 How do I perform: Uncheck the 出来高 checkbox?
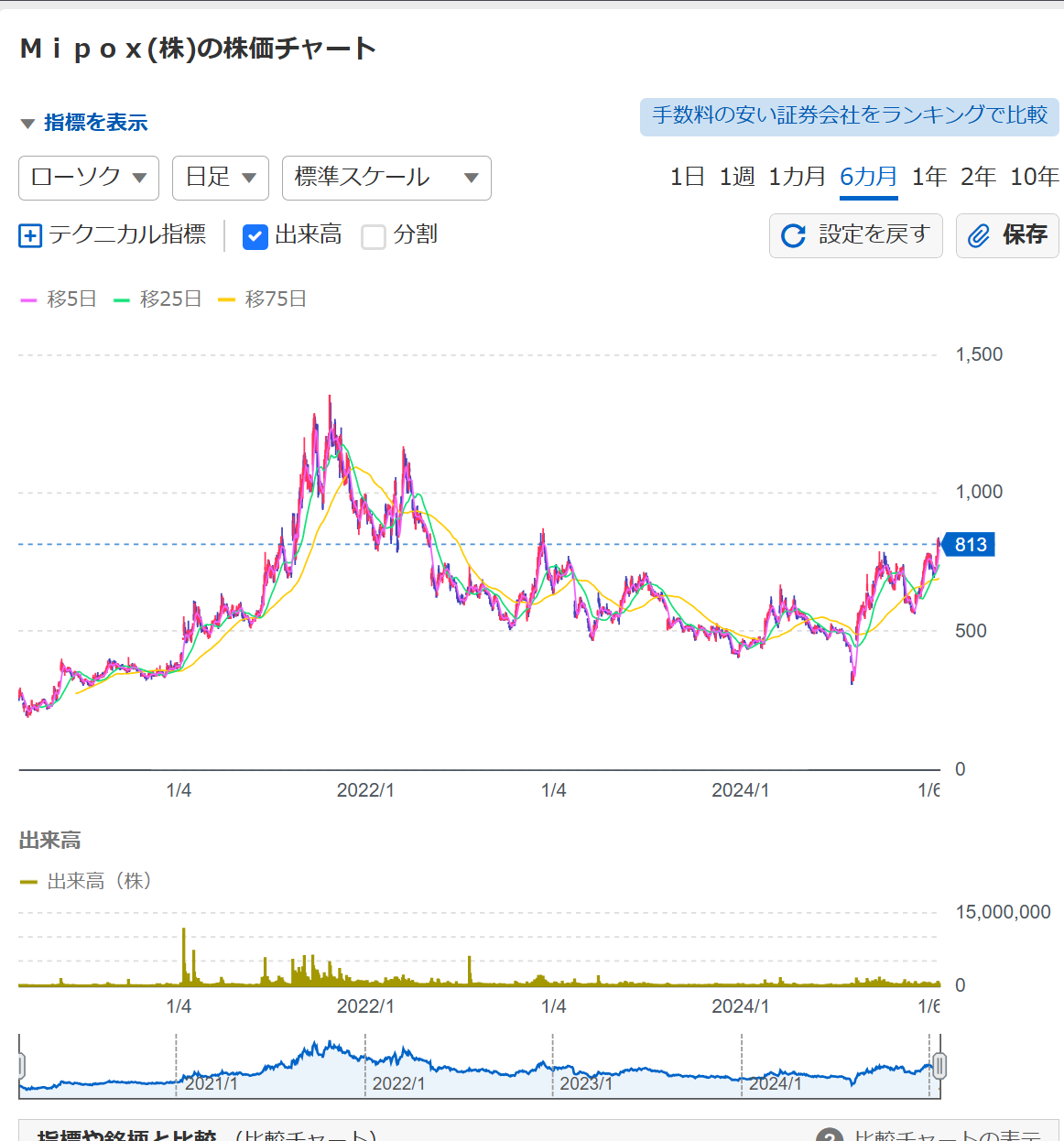[255, 237]
